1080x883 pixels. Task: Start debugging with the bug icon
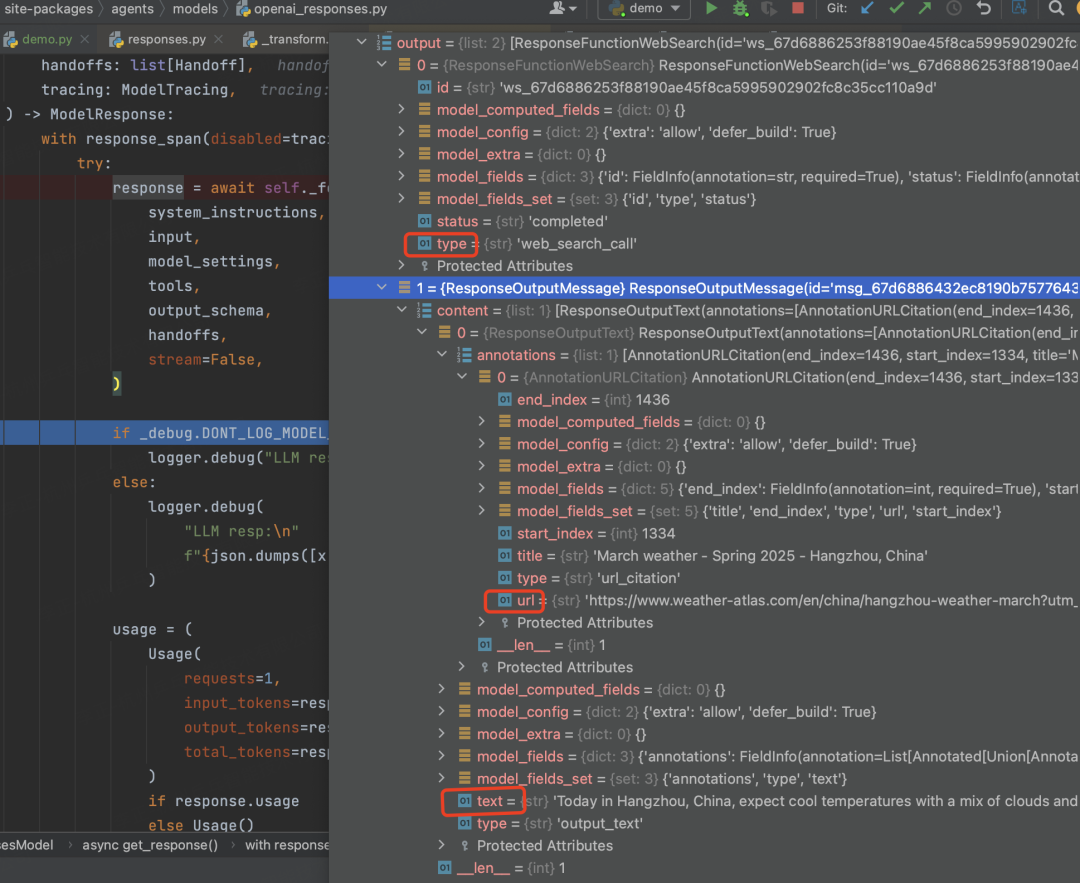tap(740, 9)
